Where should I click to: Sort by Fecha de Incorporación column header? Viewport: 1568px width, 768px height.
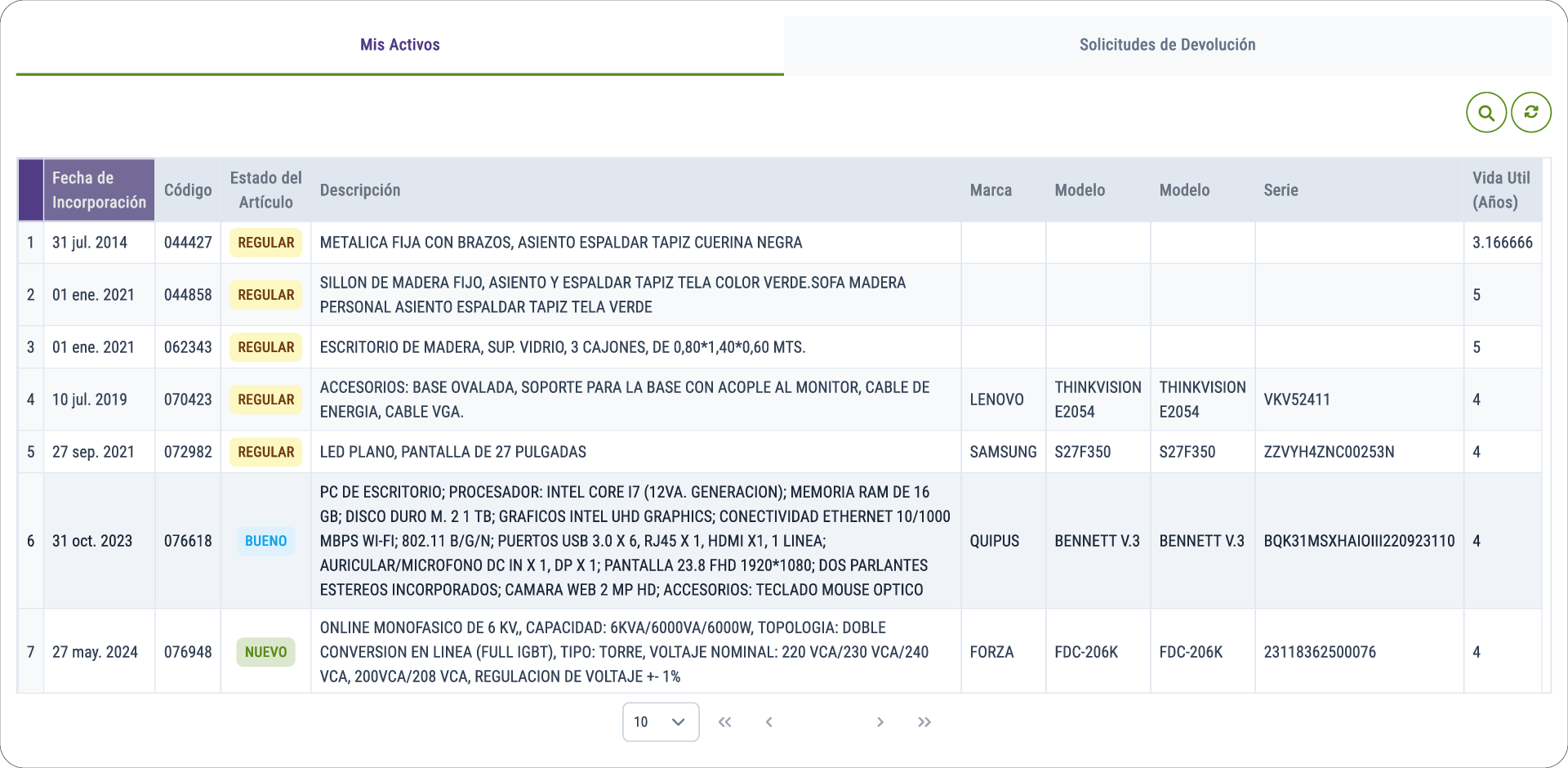coord(99,190)
